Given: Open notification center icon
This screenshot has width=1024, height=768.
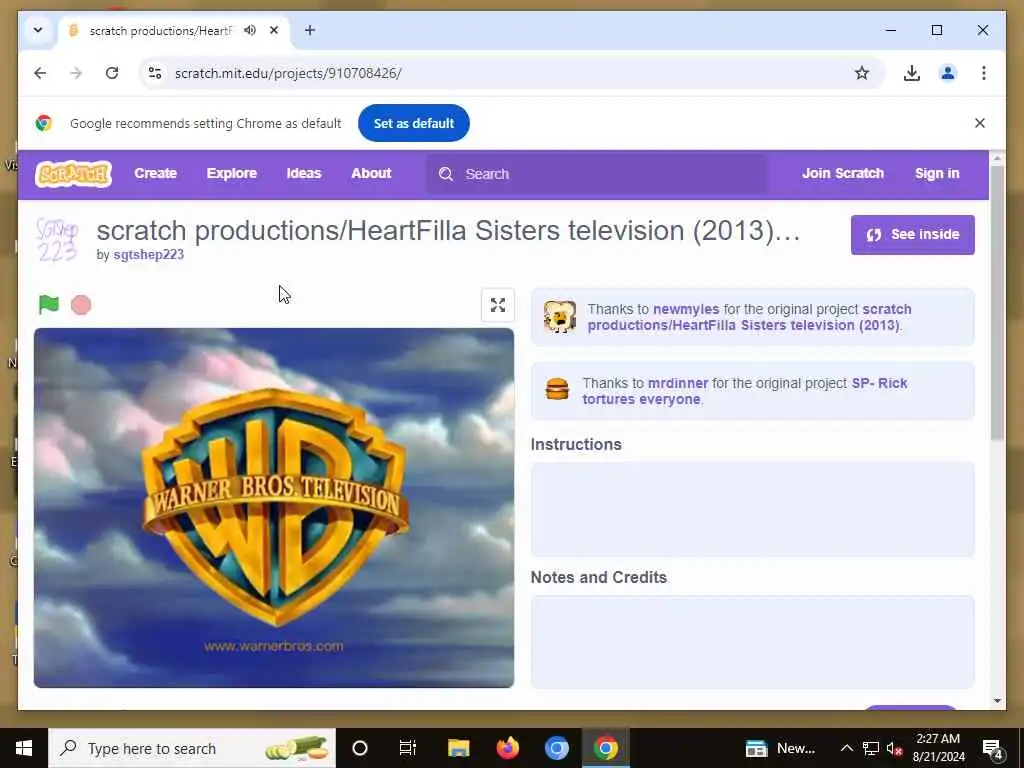Looking at the screenshot, I should [993, 748].
